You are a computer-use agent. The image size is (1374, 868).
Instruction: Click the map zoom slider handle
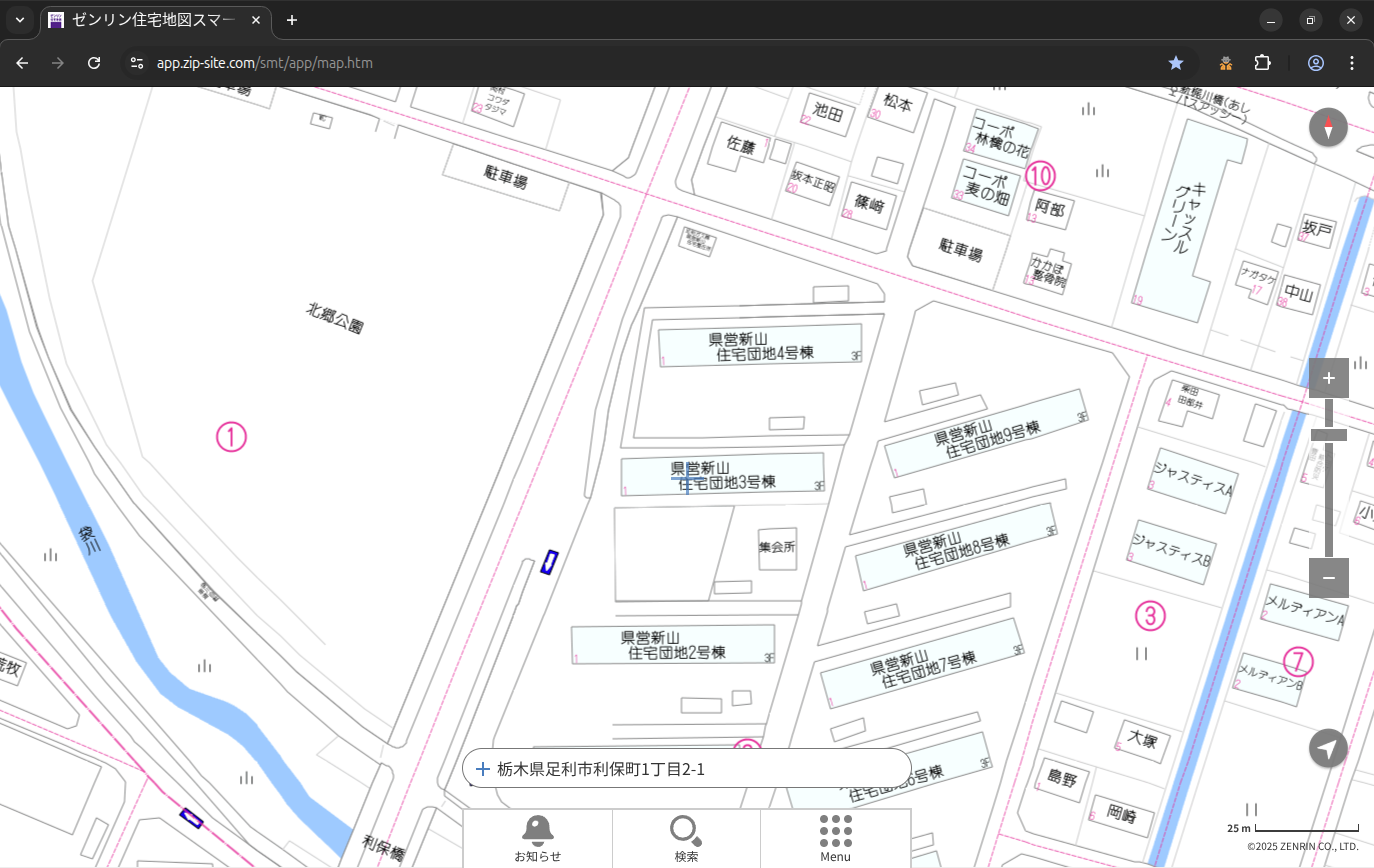(1328, 435)
